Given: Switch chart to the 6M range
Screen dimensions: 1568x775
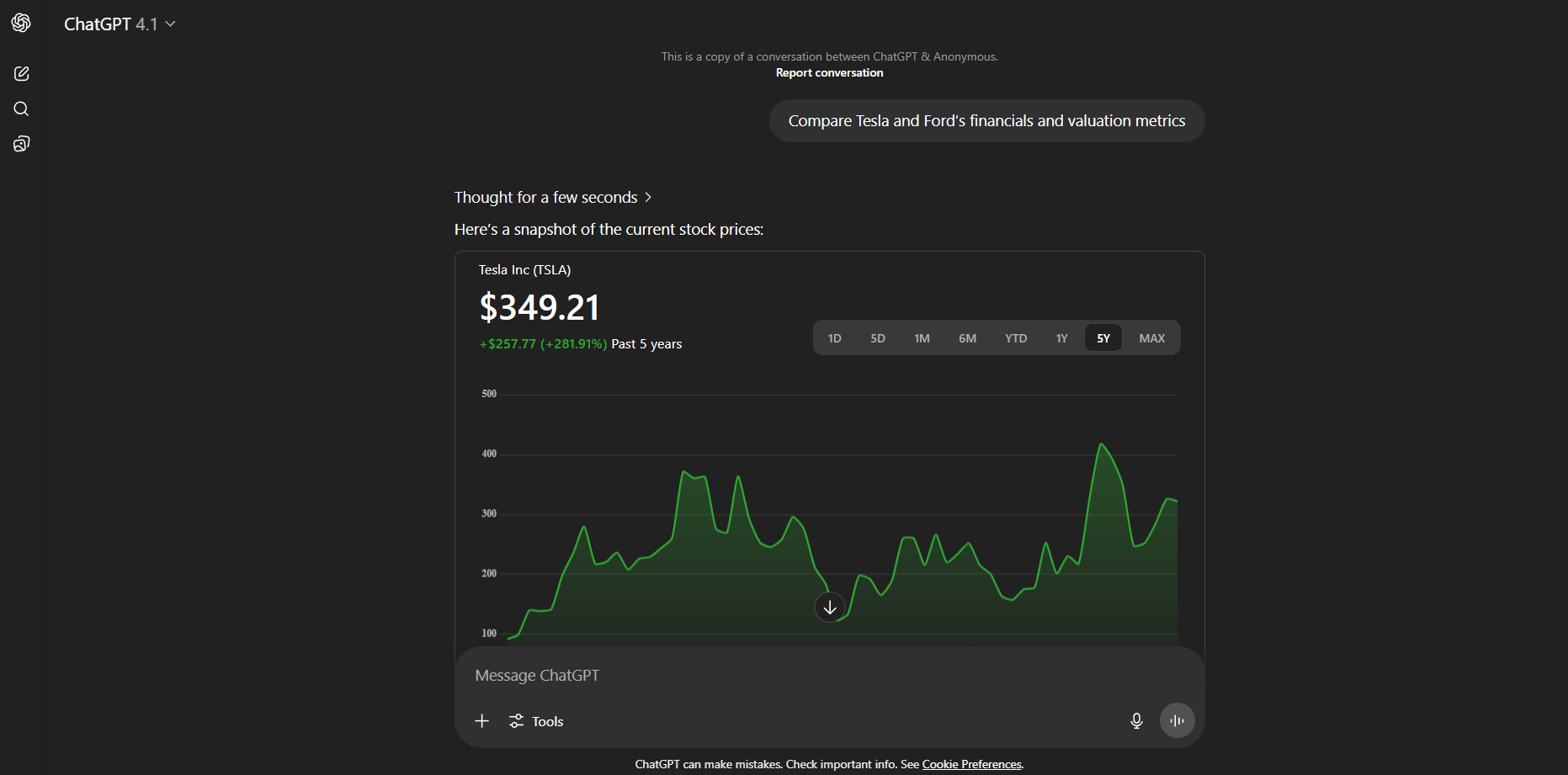Looking at the screenshot, I should tap(968, 338).
